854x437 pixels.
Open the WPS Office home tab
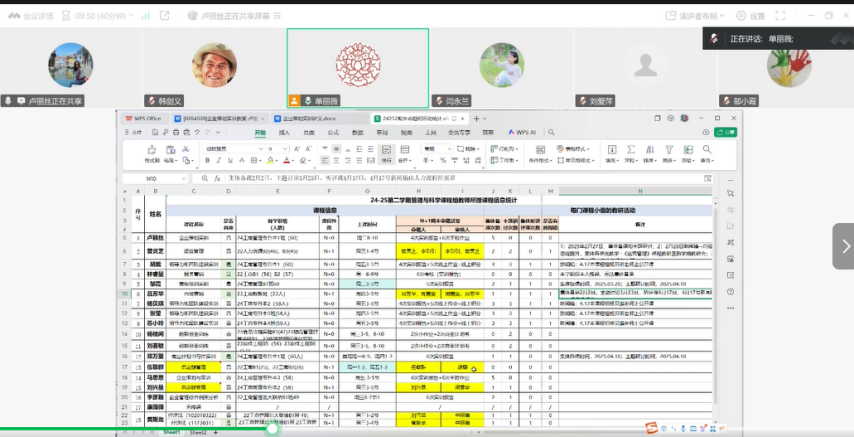[142, 117]
